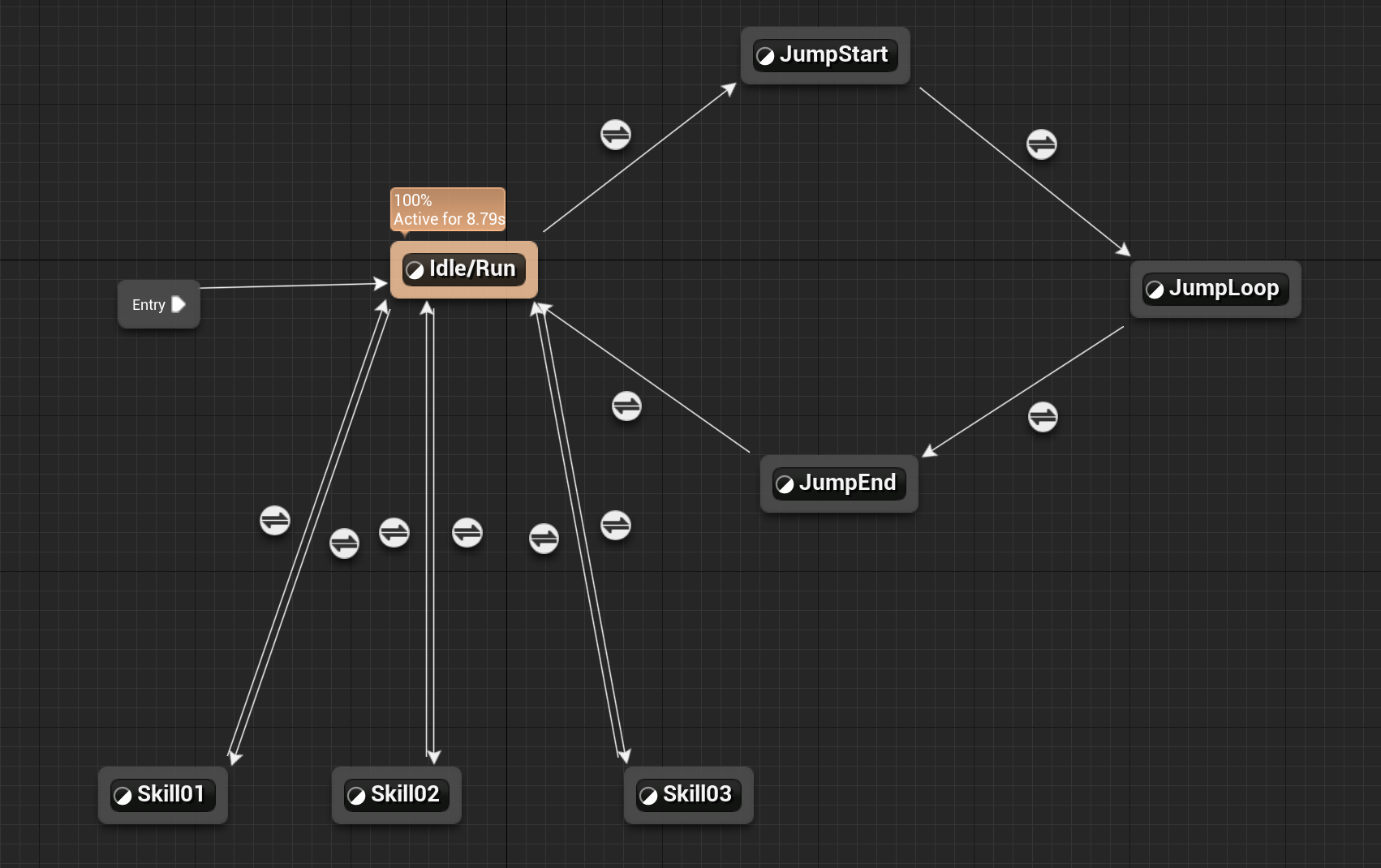The image size is (1381, 868).
Task: Select the Idle/Run state node
Action: click(463, 269)
